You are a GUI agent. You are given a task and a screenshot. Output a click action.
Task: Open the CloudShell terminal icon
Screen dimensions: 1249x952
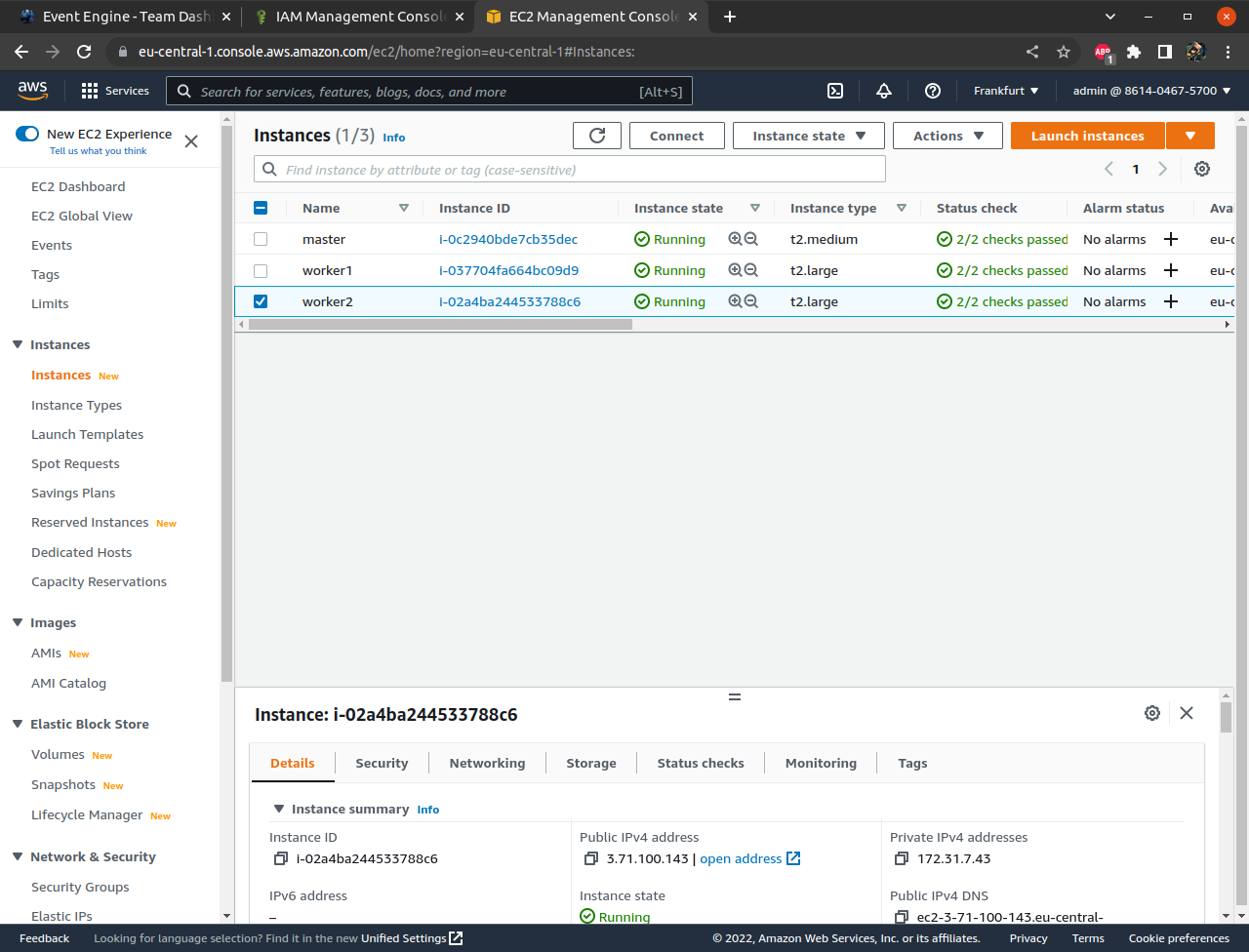pos(835,91)
